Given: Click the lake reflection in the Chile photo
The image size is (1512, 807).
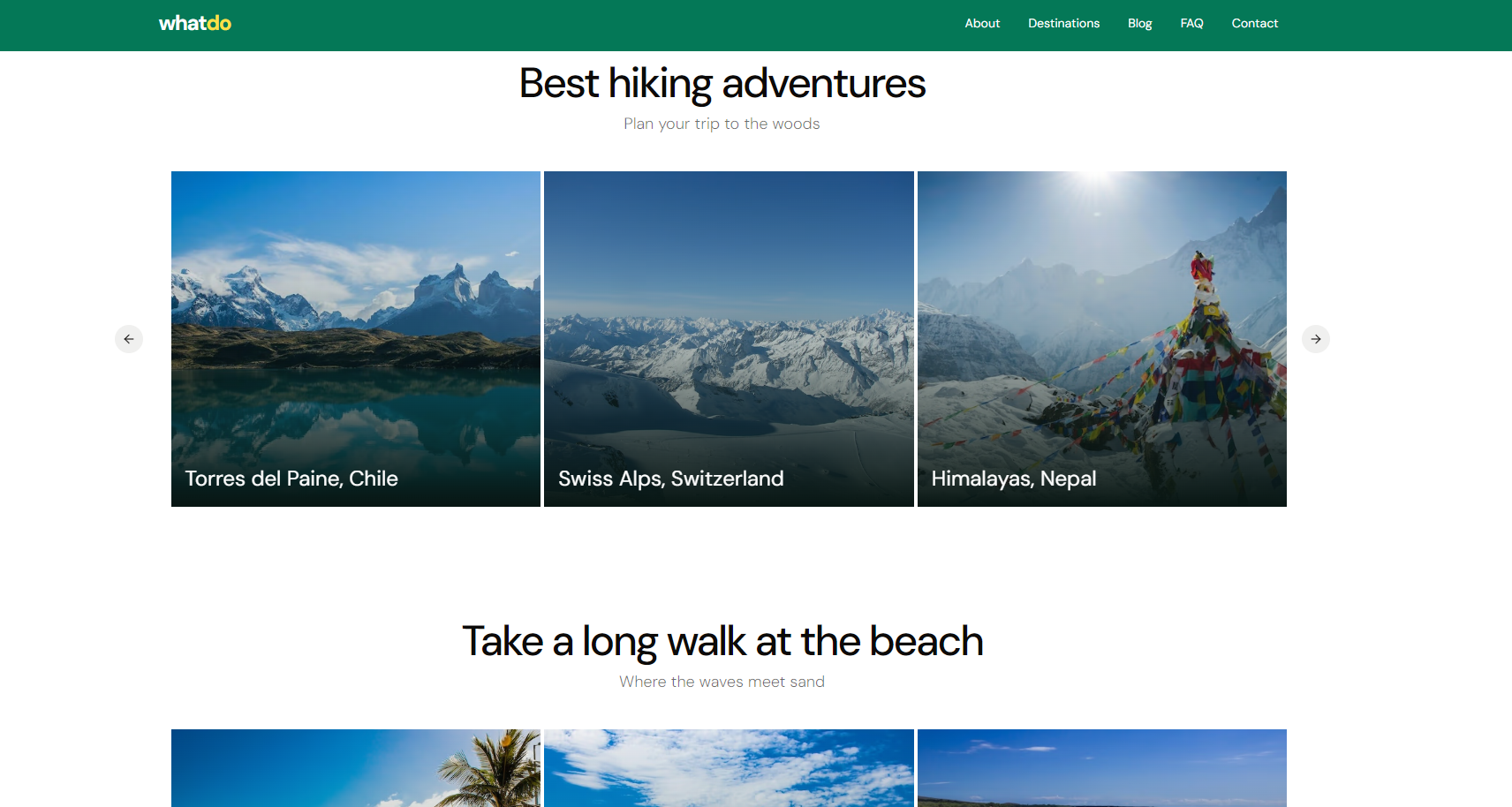Looking at the screenshot, I should click(x=353, y=415).
